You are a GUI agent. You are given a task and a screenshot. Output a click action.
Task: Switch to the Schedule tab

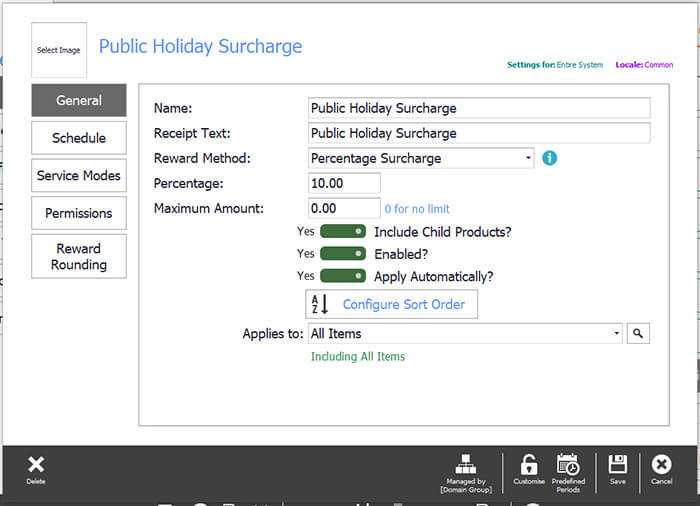click(79, 138)
